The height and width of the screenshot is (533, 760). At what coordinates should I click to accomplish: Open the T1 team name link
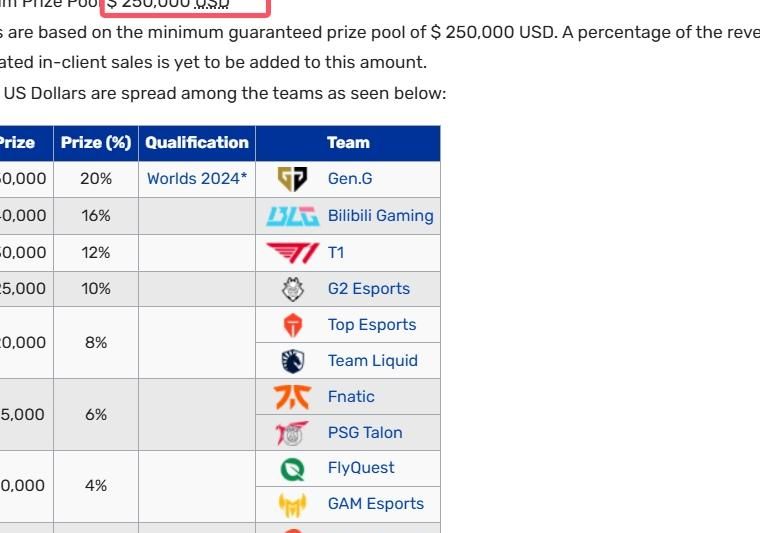[x=336, y=253]
